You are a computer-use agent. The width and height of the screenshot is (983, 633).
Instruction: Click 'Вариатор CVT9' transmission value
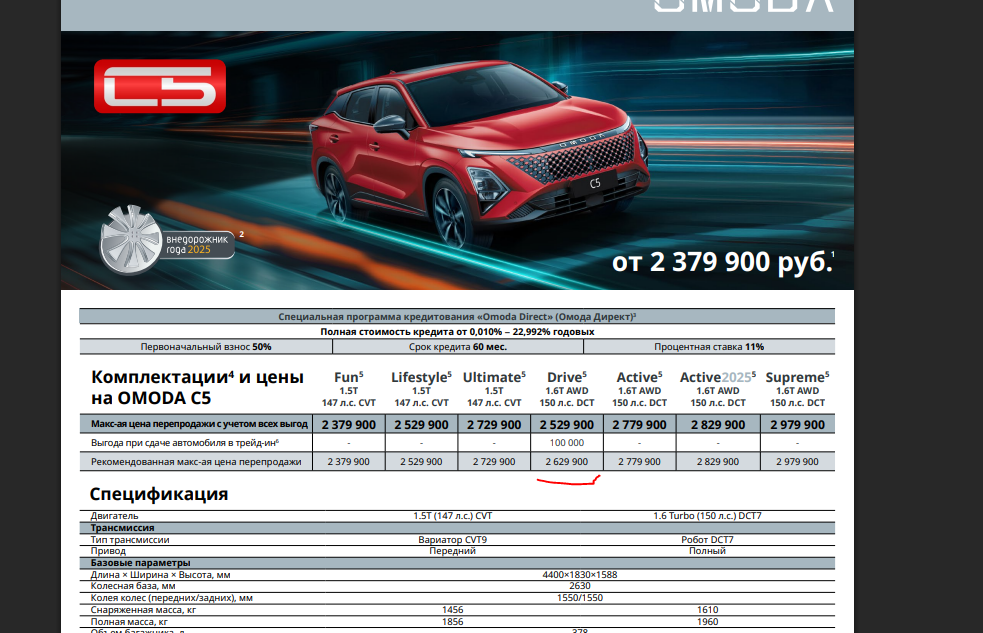click(453, 540)
